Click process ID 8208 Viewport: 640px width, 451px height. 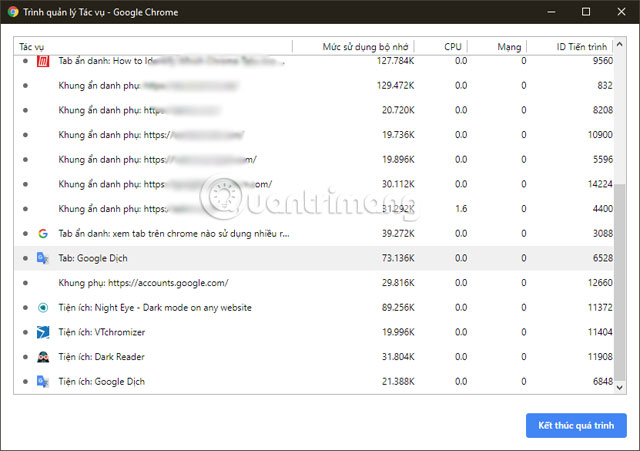click(602, 110)
